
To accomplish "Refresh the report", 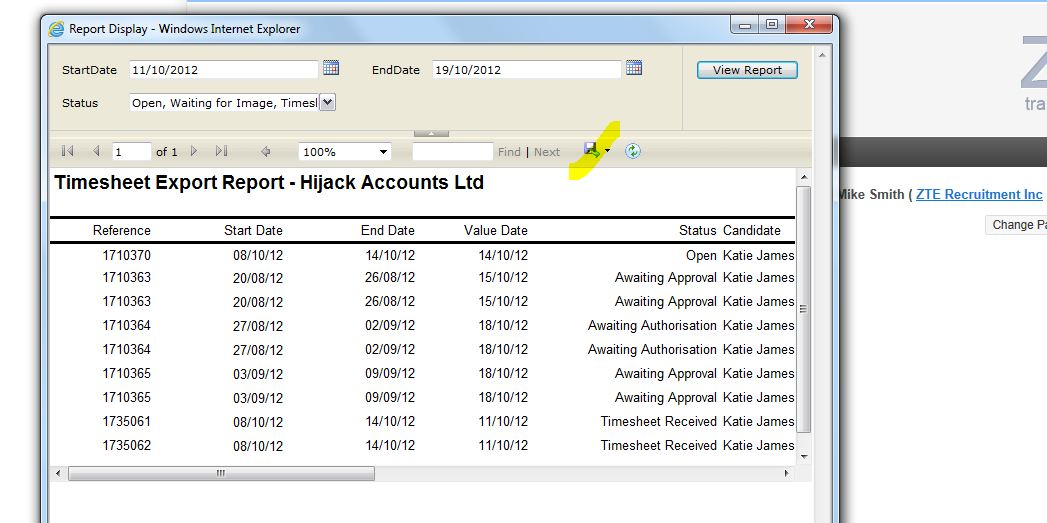I will tap(633, 151).
